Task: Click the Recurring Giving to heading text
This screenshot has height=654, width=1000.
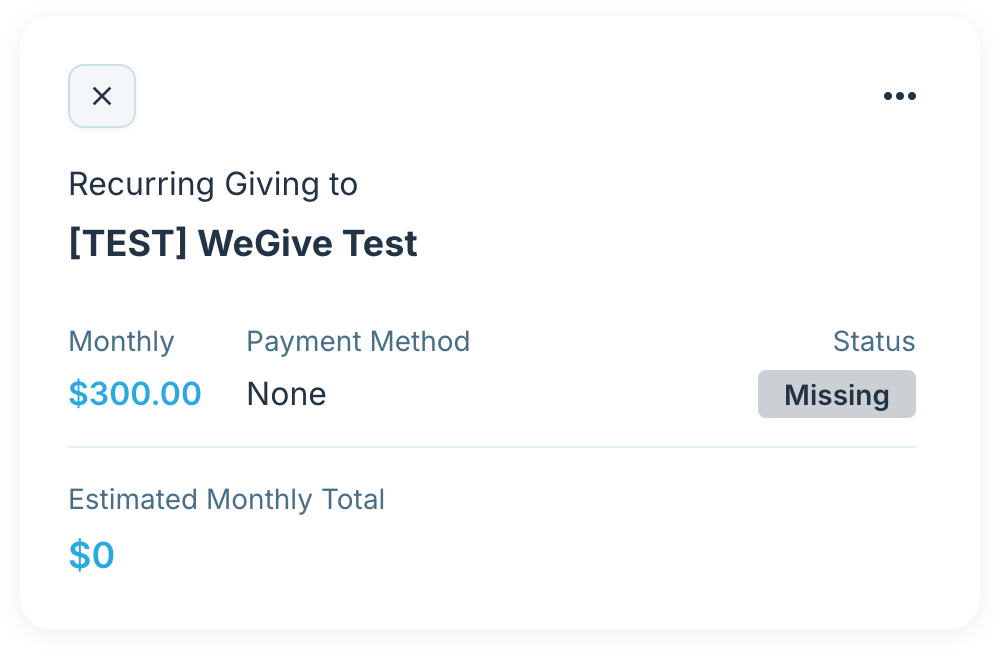Action: [x=213, y=184]
